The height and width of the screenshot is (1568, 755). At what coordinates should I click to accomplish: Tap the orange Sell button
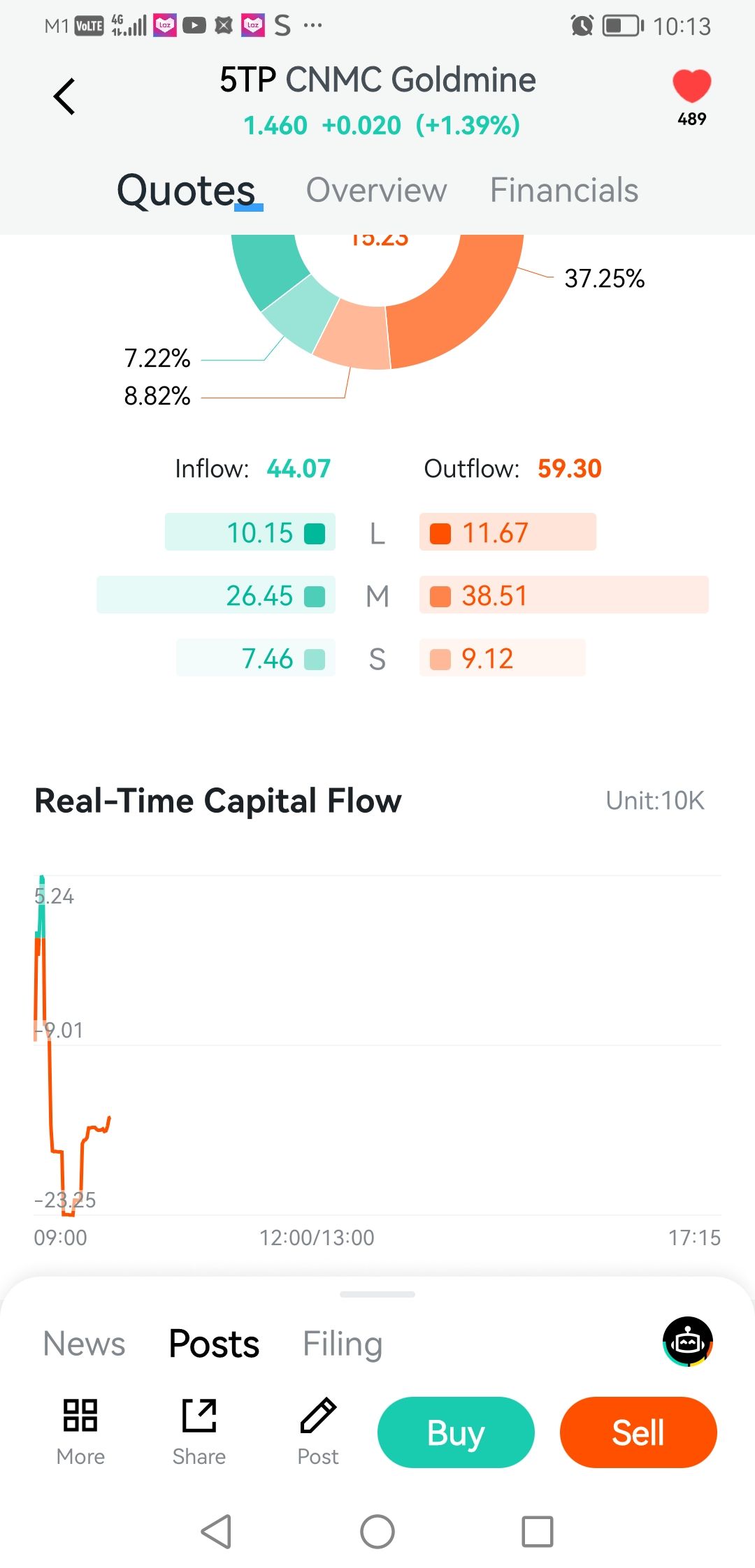pos(638,1432)
